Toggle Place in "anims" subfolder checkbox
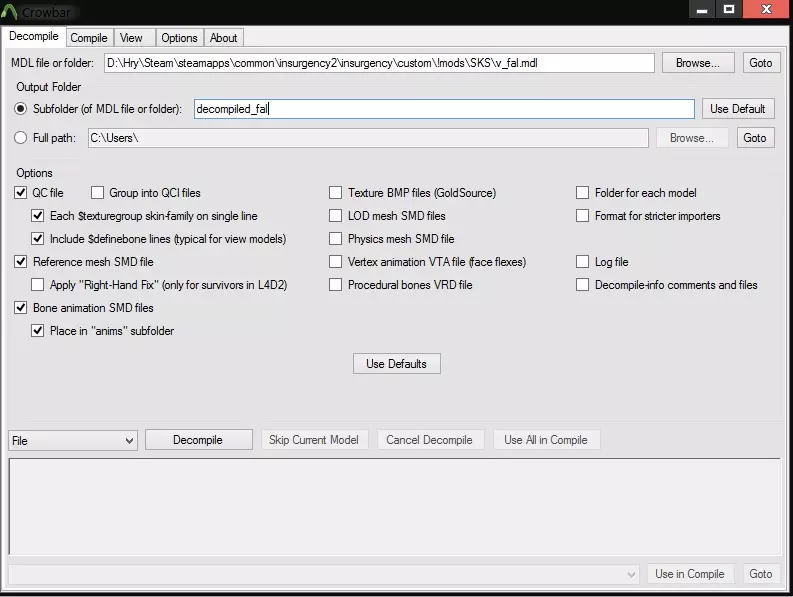The image size is (793, 597). coord(38,331)
